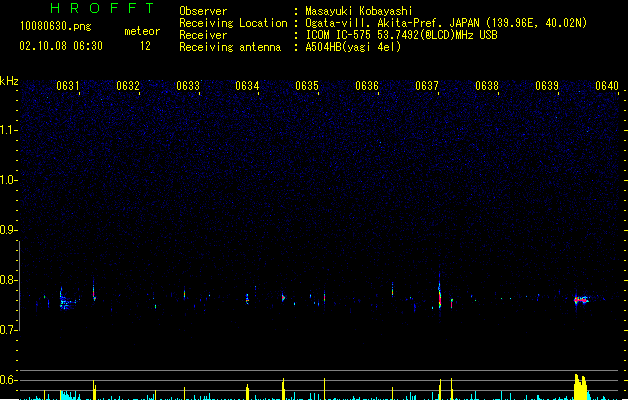Click the 0.9 kHz axis label
629x400 pixels.
[8, 230]
